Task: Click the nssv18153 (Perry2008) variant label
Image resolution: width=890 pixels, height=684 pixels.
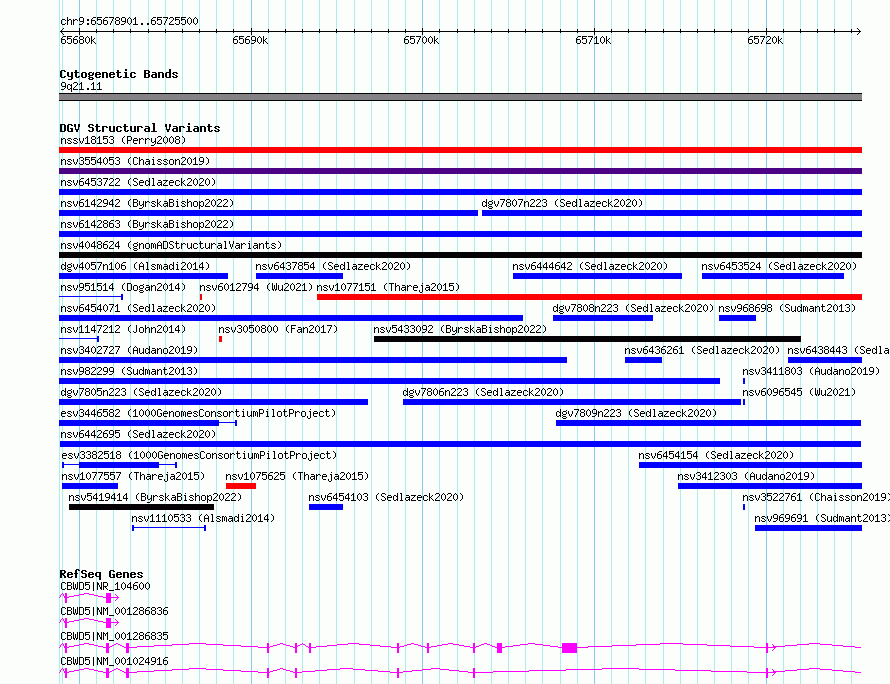Action: tap(123, 140)
